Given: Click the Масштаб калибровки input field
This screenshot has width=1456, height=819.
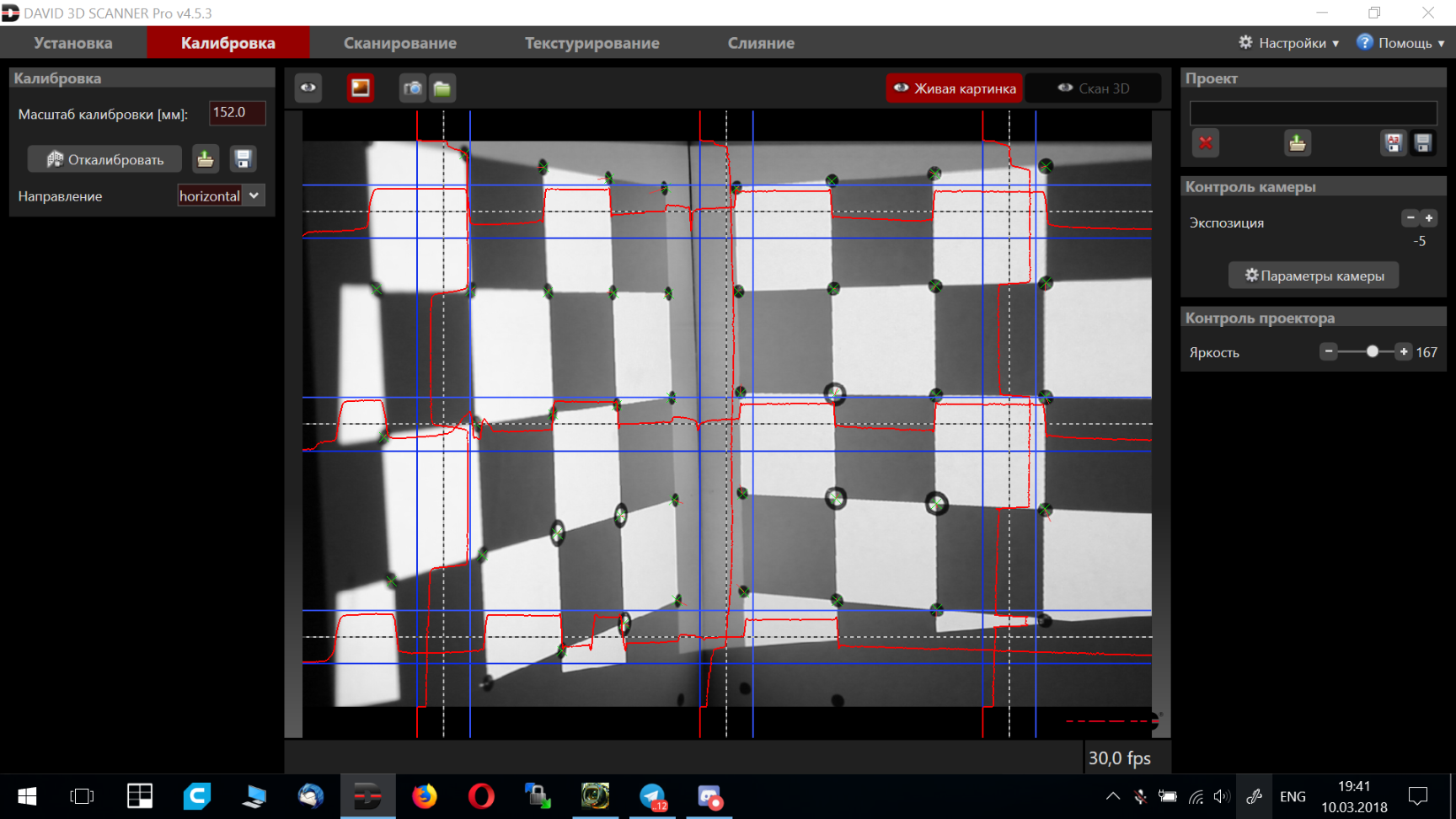Looking at the screenshot, I should (x=237, y=113).
